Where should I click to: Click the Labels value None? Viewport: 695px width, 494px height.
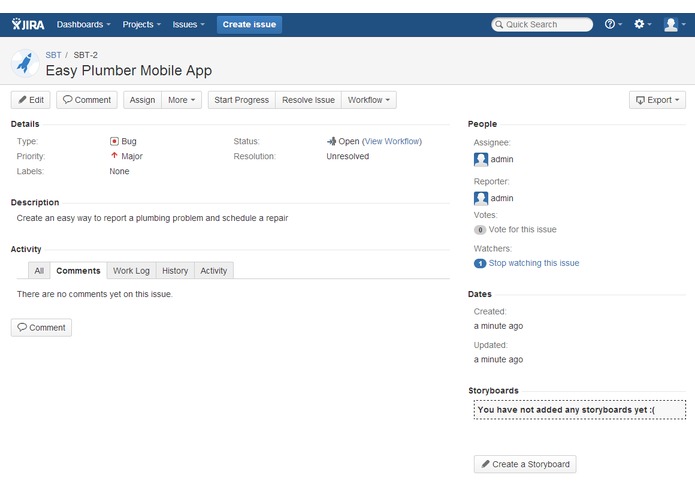coord(119,171)
